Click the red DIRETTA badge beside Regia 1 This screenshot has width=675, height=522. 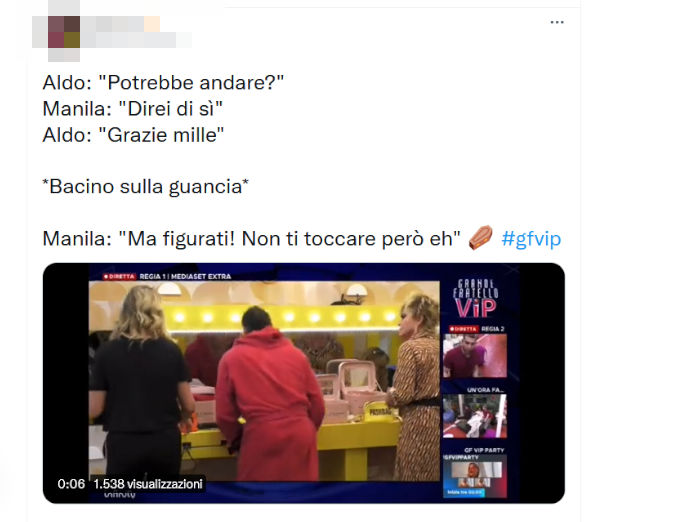(x=119, y=276)
